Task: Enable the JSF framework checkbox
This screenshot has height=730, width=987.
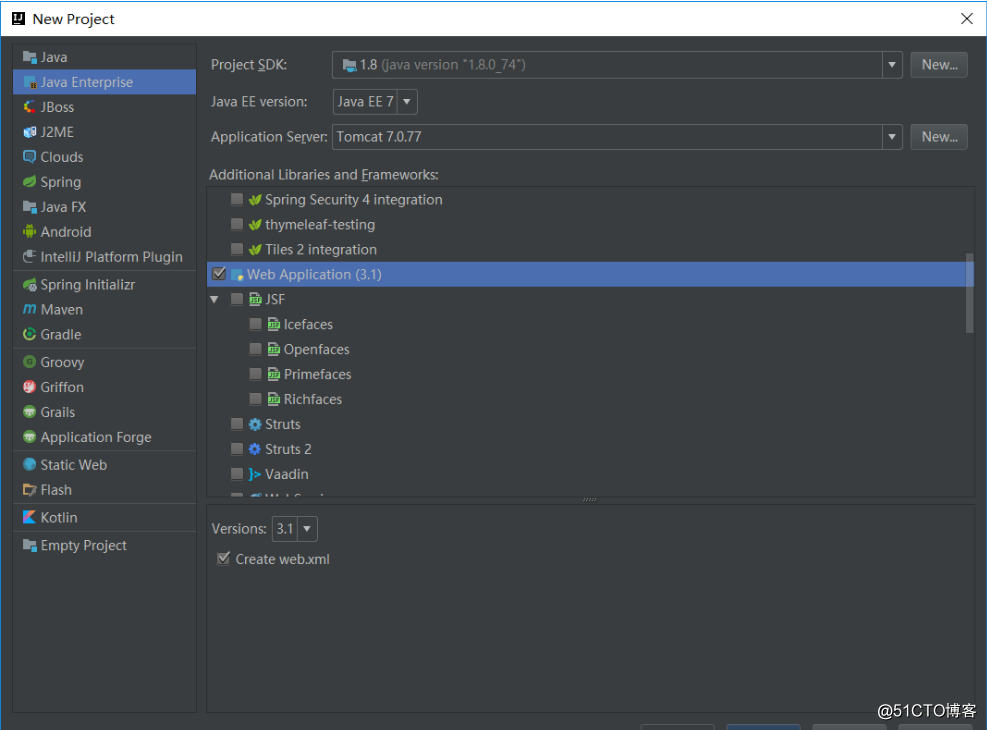Action: pyautogui.click(x=237, y=299)
